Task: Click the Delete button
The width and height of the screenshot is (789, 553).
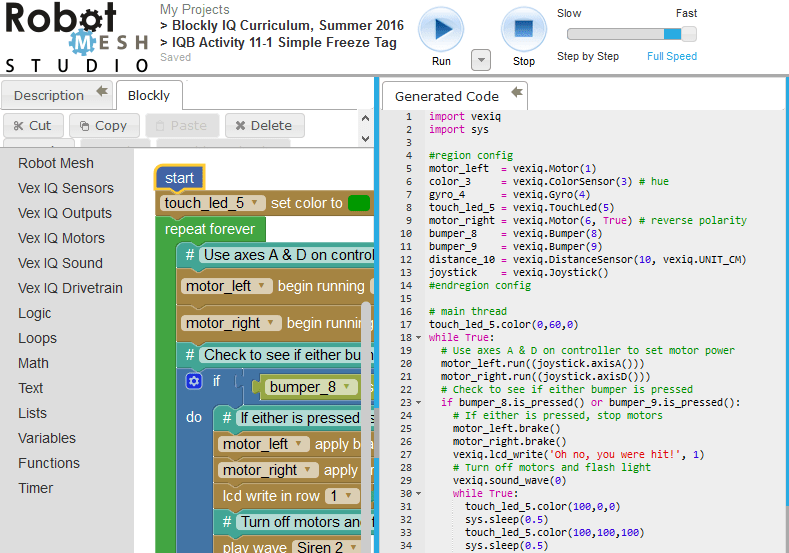Action: (x=265, y=125)
